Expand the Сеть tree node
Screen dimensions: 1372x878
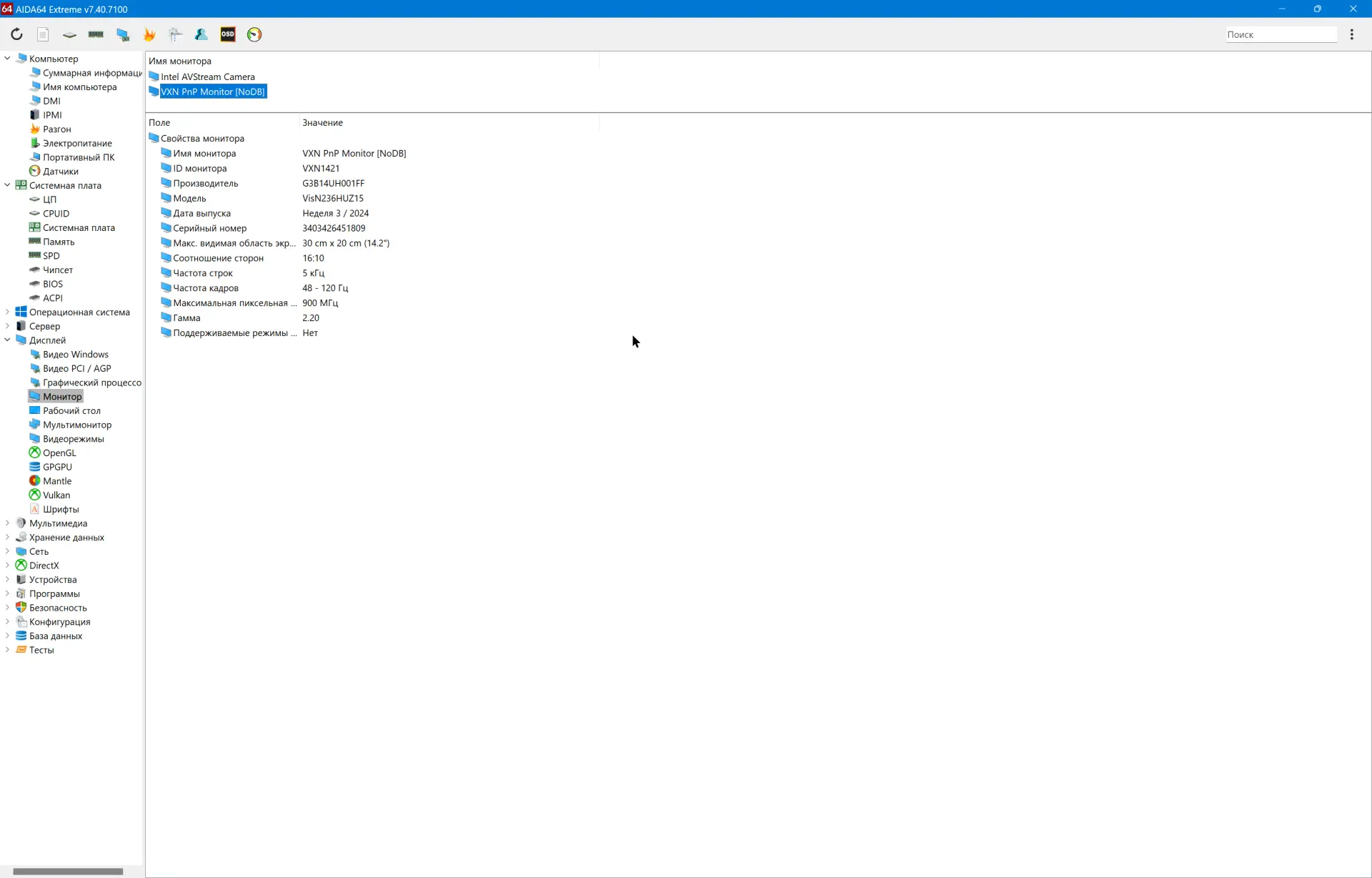coord(7,551)
